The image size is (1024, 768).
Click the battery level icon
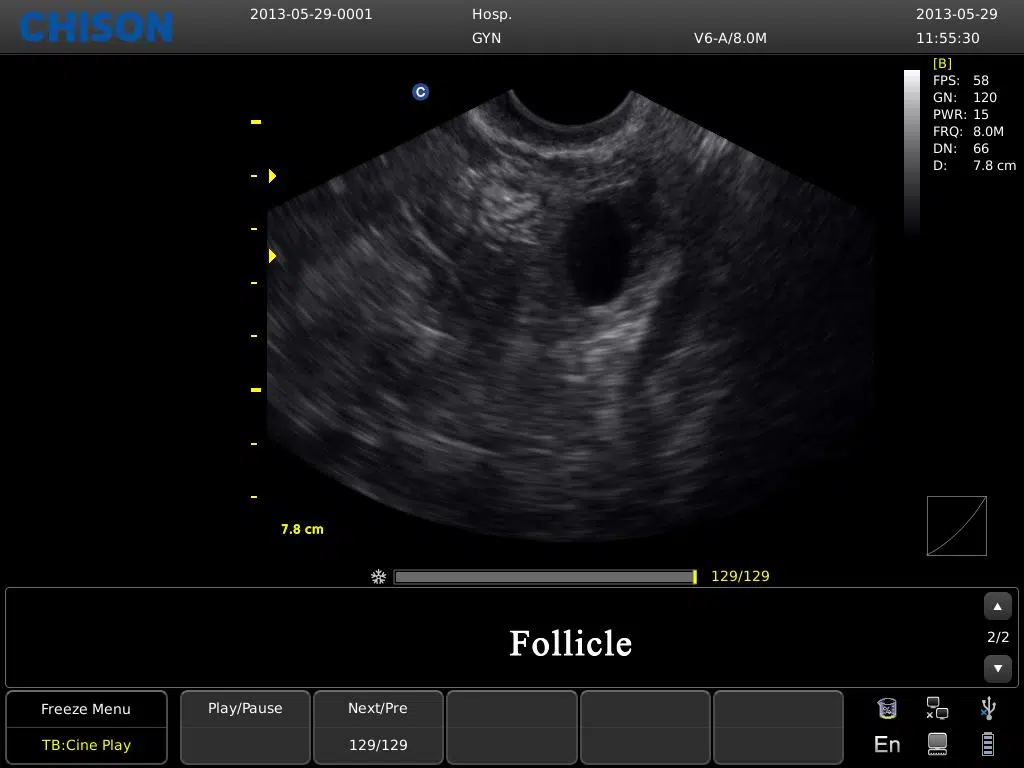pyautogui.click(x=988, y=744)
